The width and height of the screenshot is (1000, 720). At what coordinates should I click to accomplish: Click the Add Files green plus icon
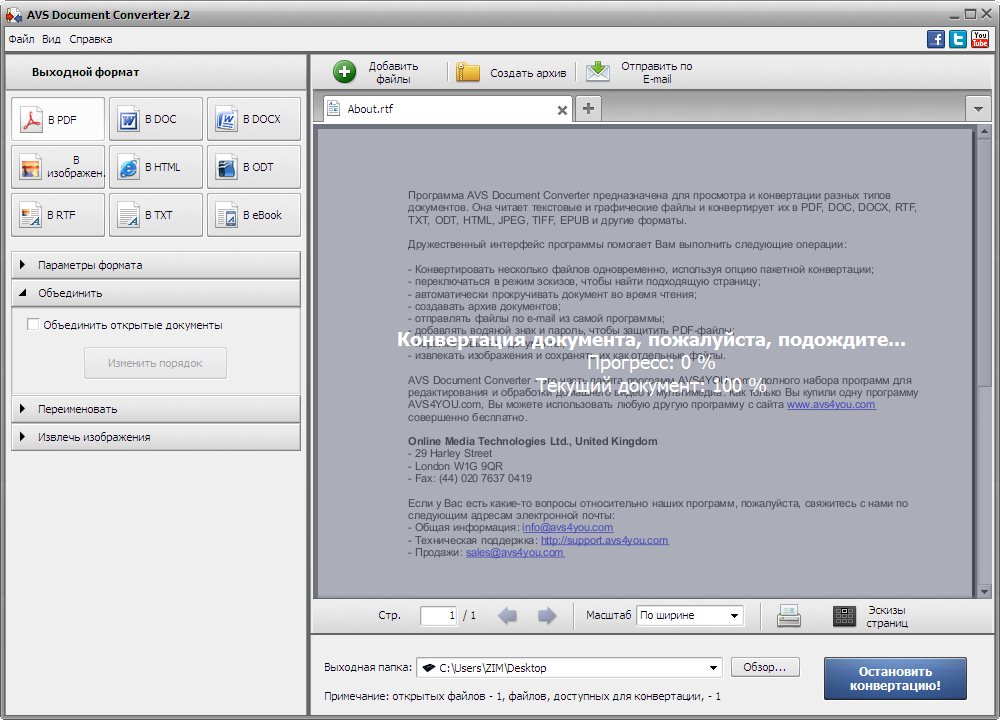pyautogui.click(x=345, y=72)
